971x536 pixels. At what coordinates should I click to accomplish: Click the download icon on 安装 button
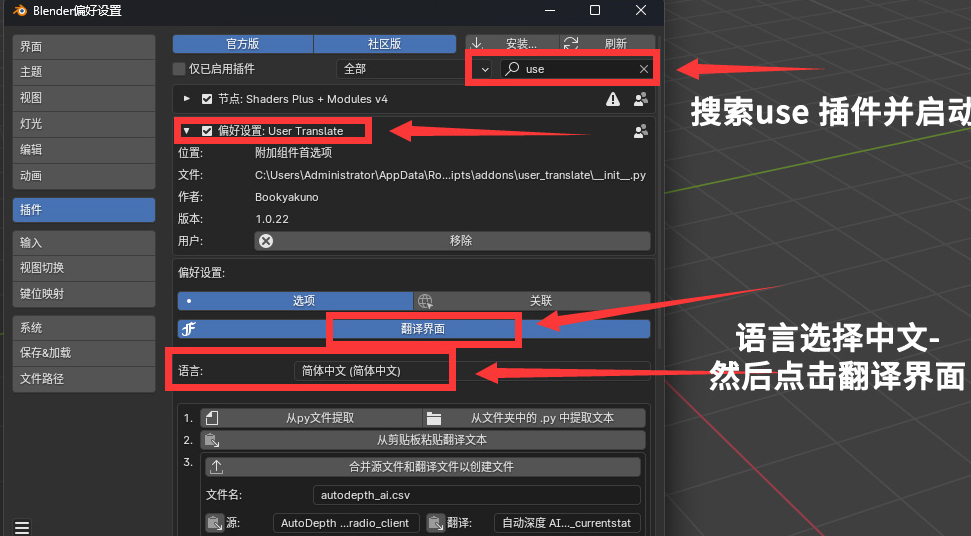pos(476,43)
